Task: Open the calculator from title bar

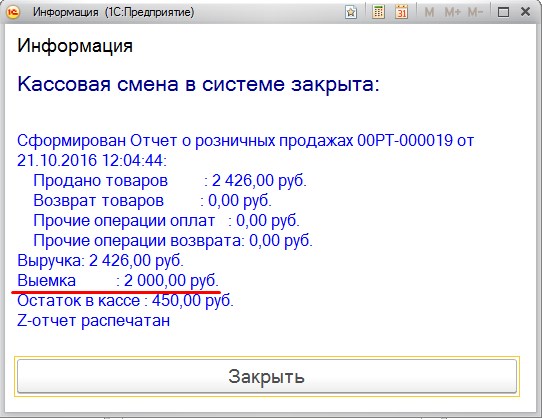Action: (x=379, y=12)
